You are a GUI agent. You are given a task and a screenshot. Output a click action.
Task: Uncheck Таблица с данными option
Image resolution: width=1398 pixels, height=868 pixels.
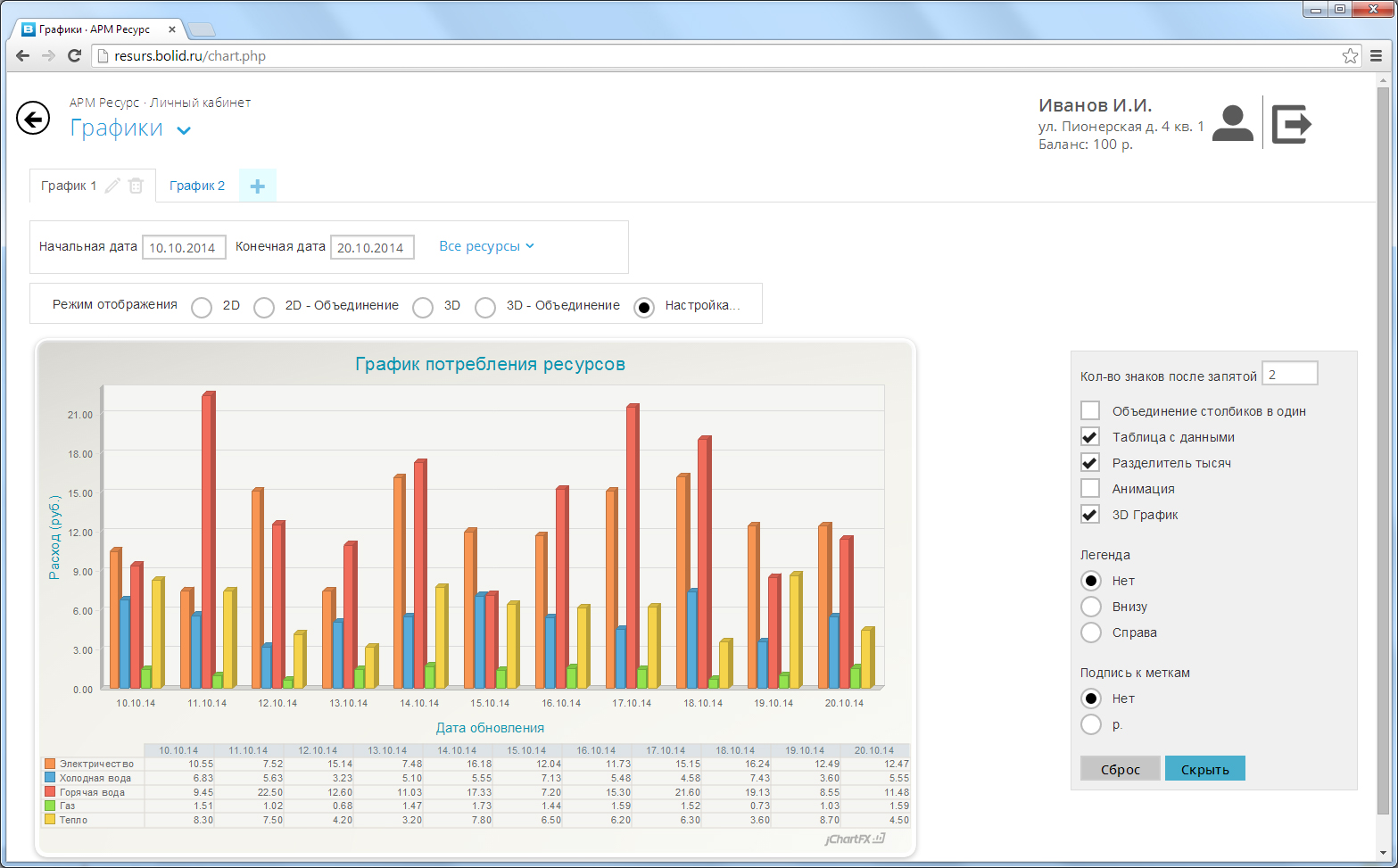pos(1090,436)
